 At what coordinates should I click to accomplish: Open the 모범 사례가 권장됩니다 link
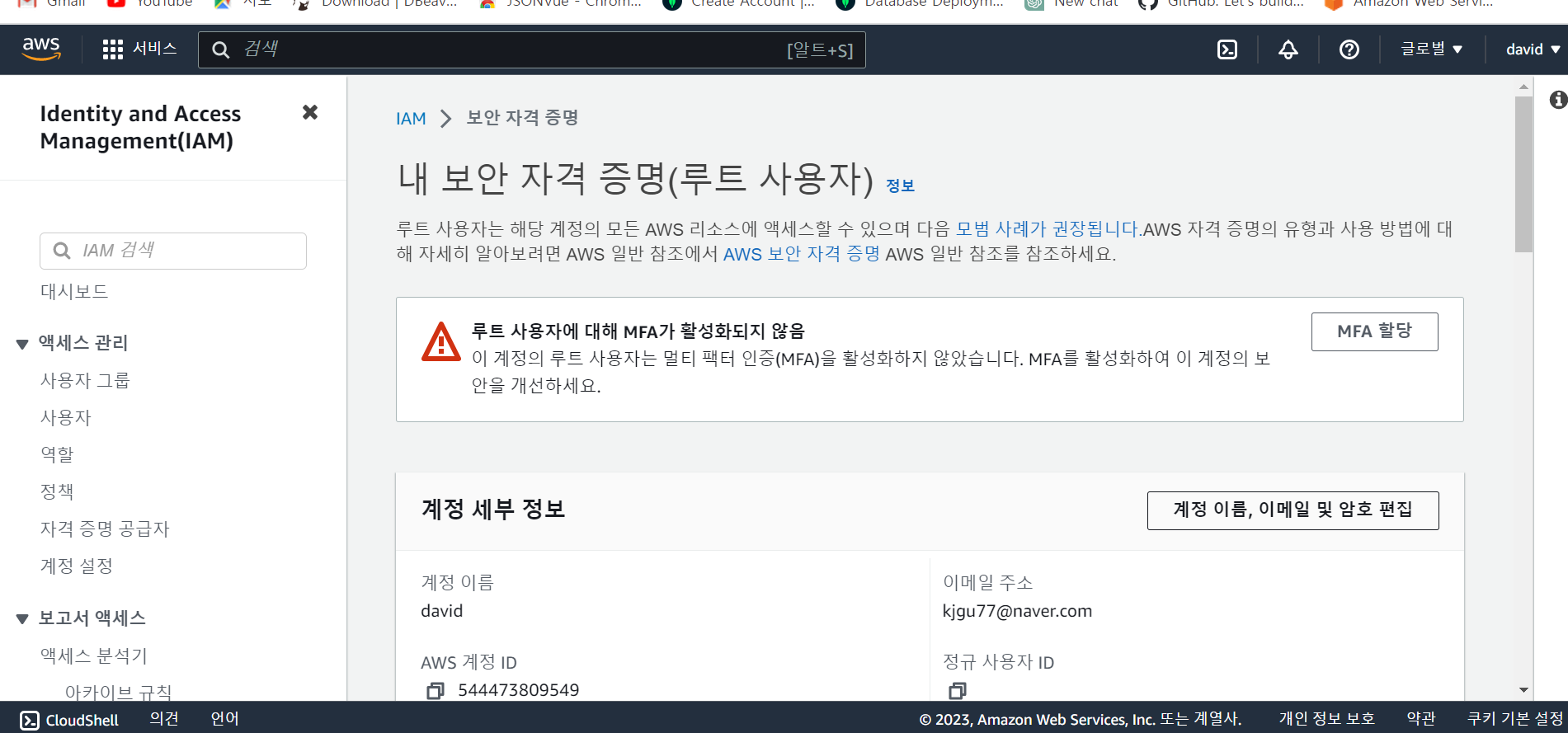[x=1048, y=229]
